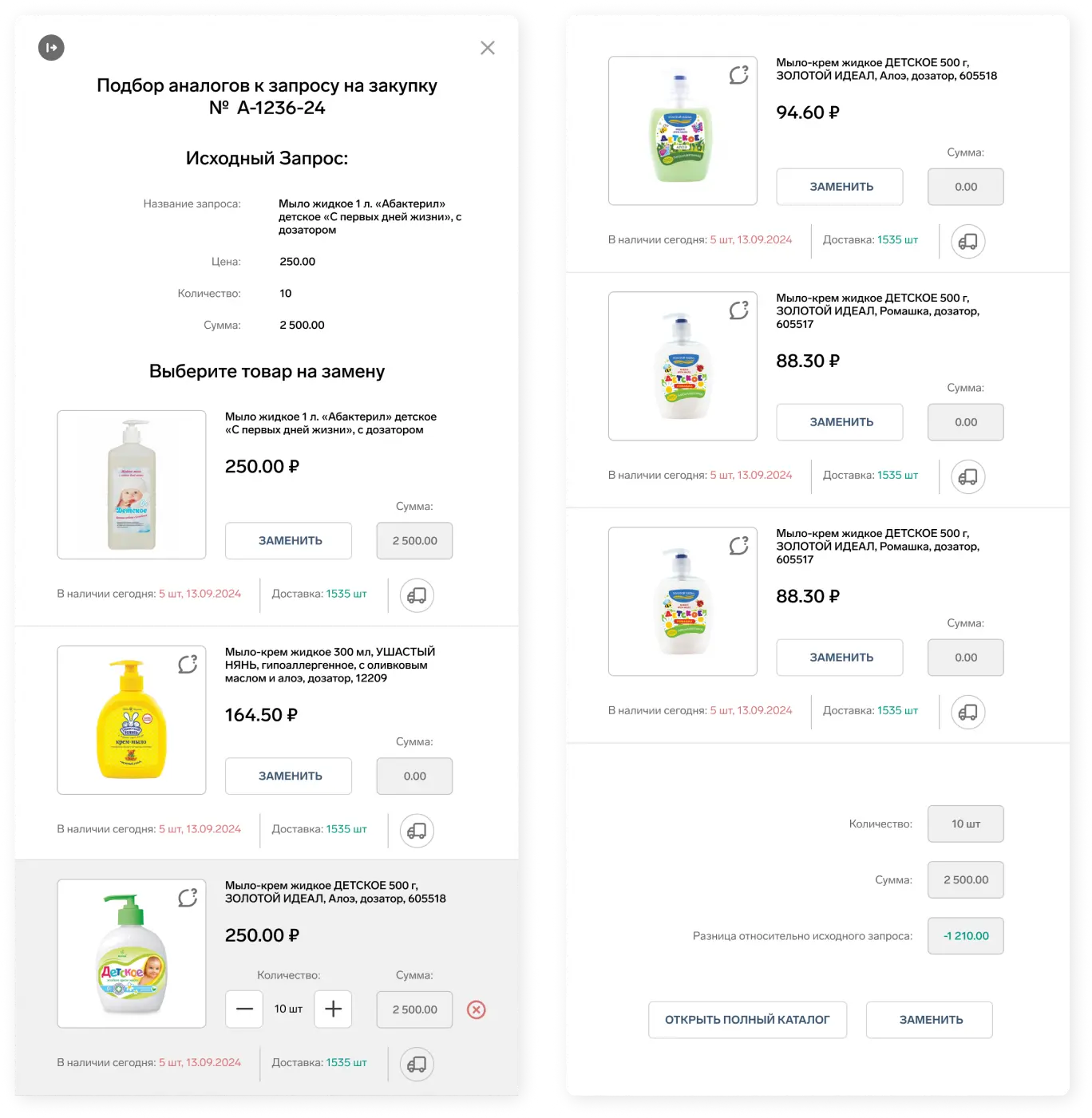
Task: Increase quantity with the plus button
Action: click(x=333, y=1009)
